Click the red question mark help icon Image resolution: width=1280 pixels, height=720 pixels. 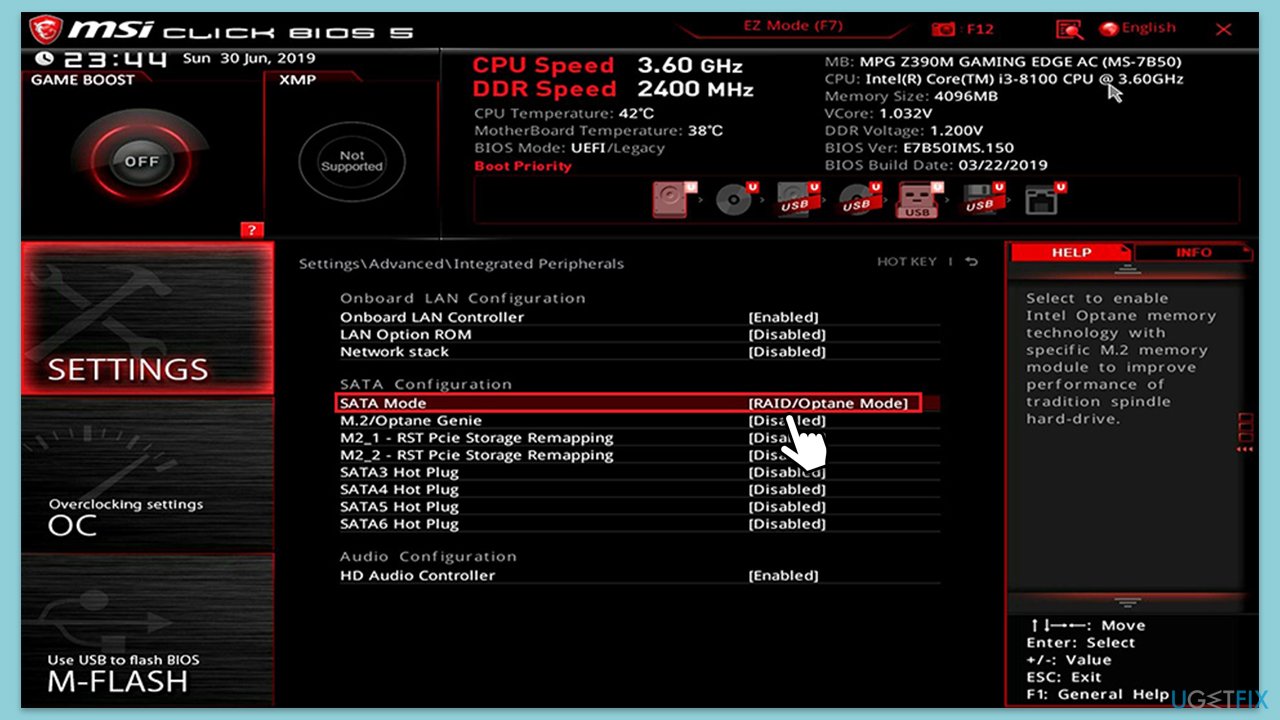253,230
